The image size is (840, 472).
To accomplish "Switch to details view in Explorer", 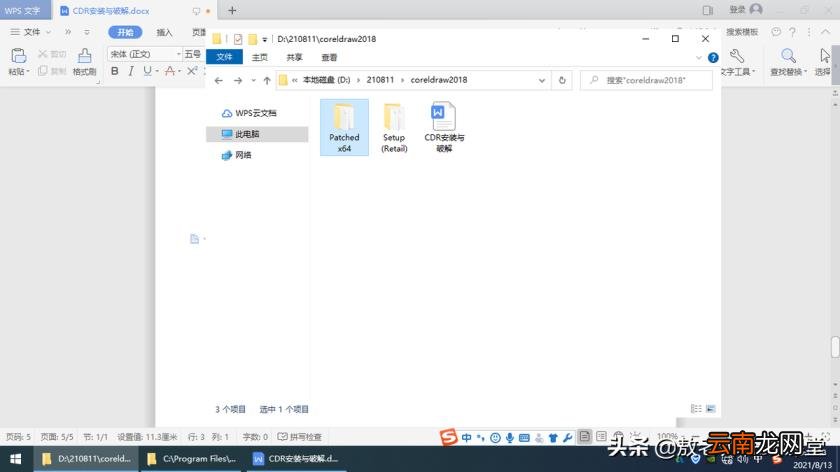I will pos(696,409).
